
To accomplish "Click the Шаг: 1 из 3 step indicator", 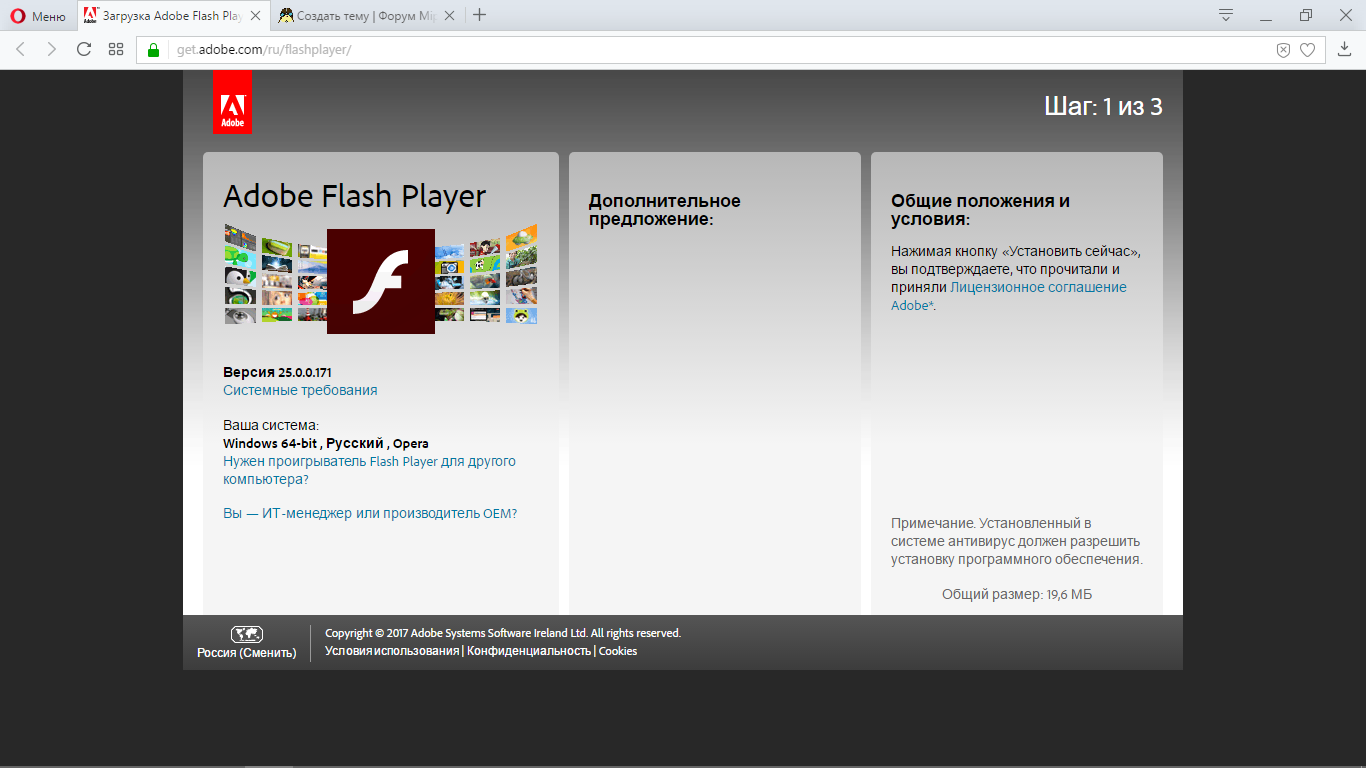I will [x=1103, y=106].
